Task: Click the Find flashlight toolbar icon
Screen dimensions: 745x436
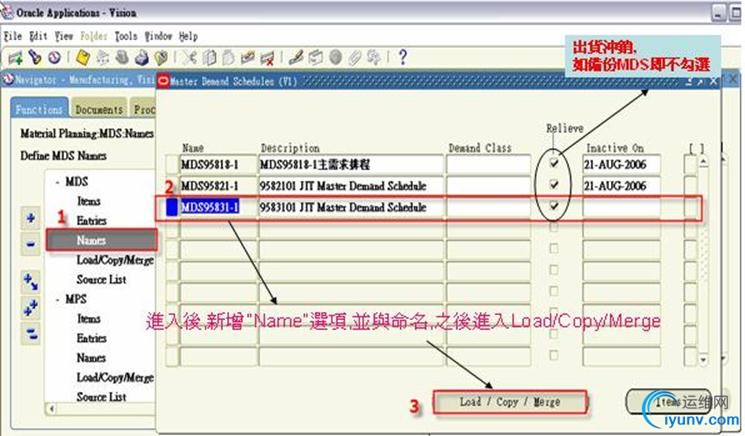Action: [35, 57]
